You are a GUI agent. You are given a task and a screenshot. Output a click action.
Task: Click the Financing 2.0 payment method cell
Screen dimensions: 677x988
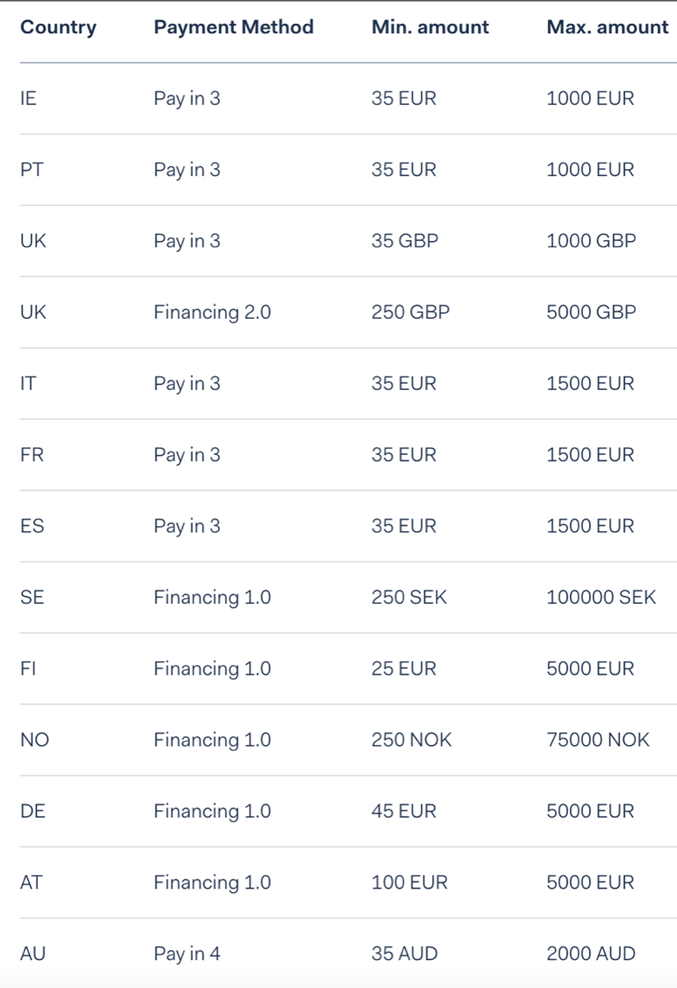212,313
